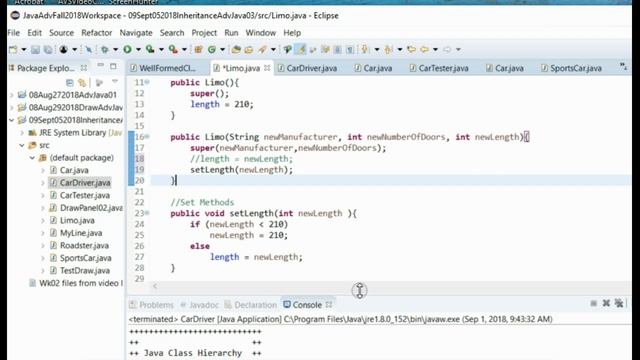This screenshot has height=360, width=640.
Task: Click the Previous Annotation arrow icon
Action: point(388,49)
